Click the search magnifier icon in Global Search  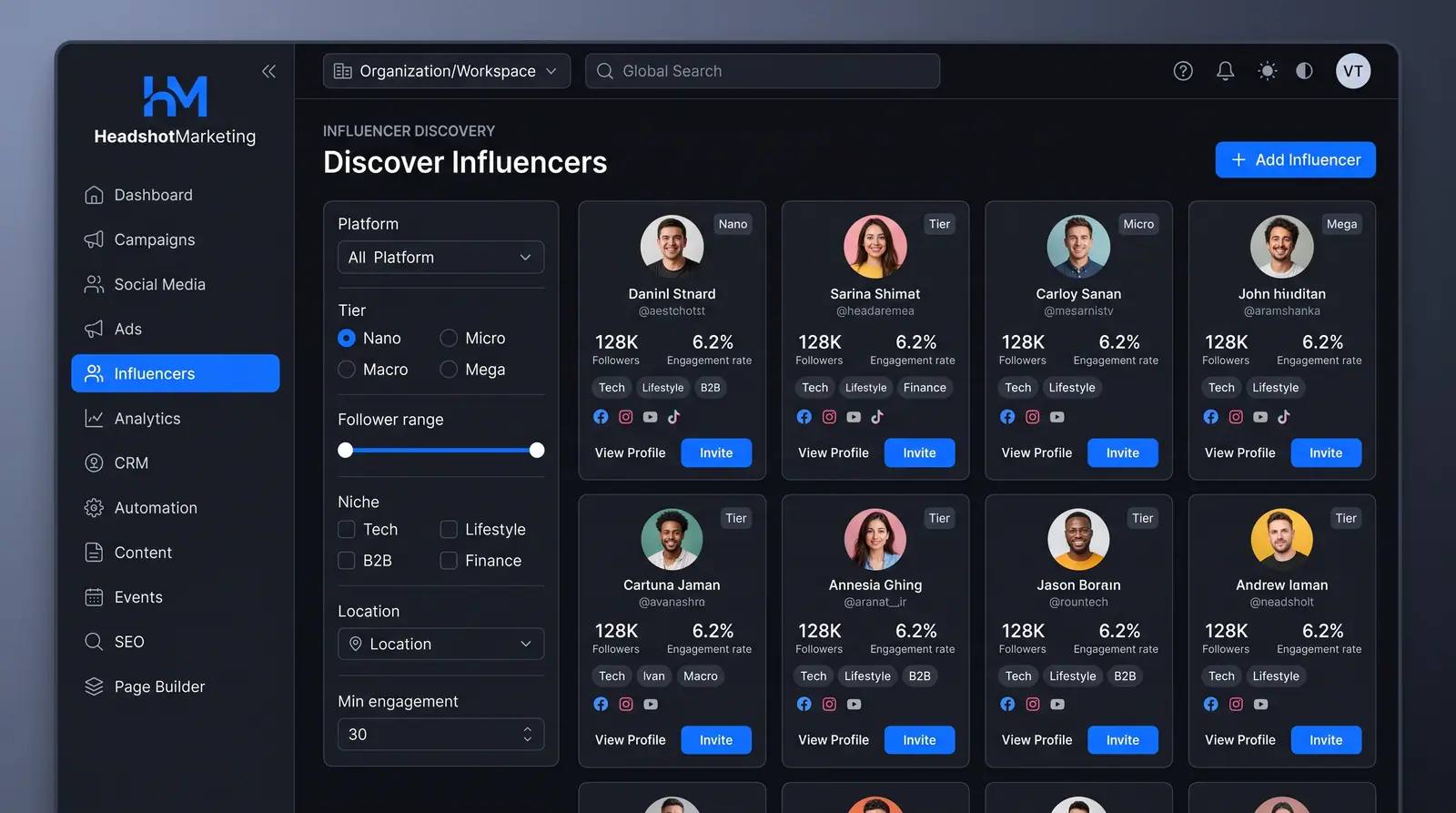point(604,71)
